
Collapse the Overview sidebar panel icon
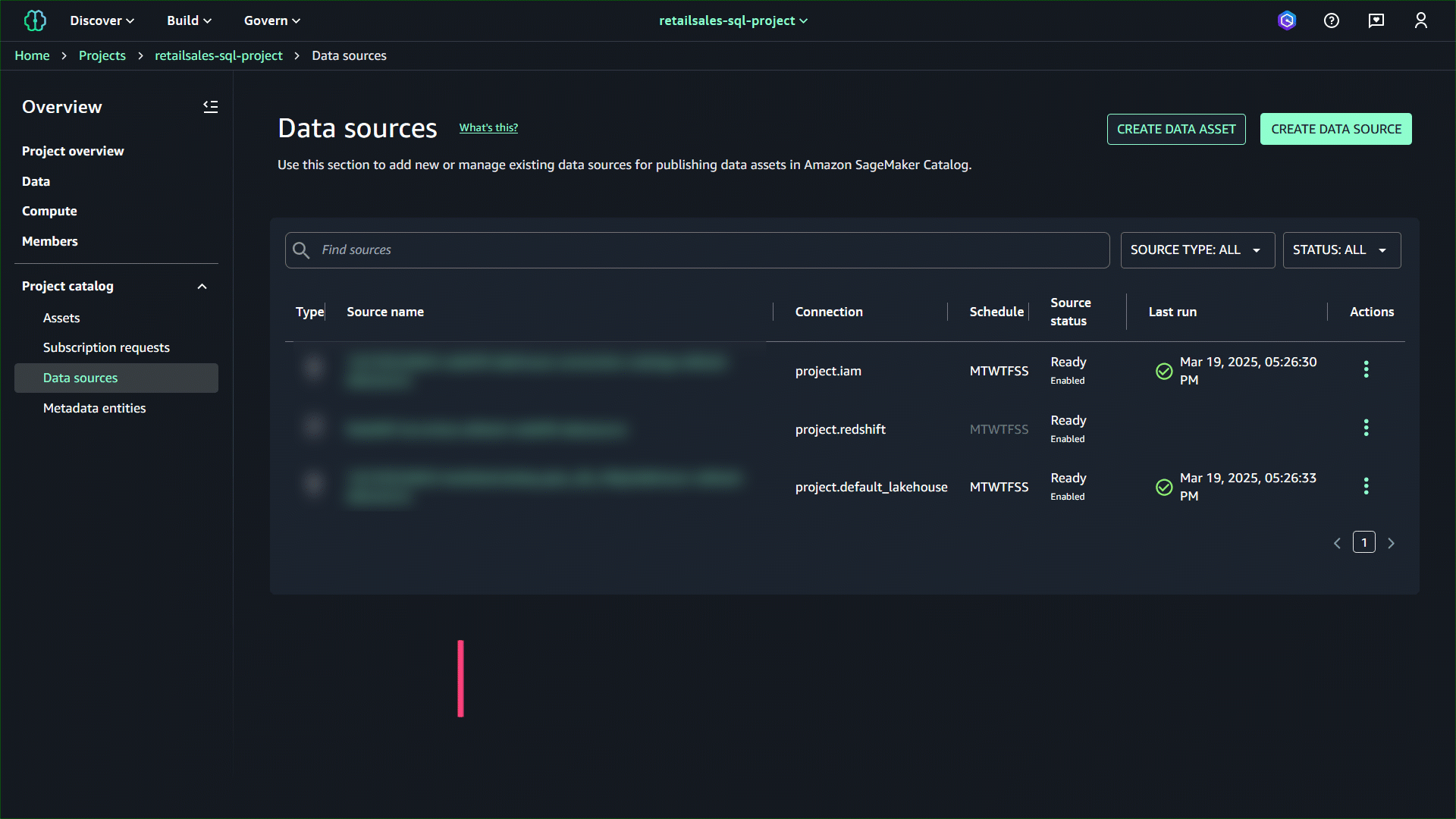pos(210,107)
